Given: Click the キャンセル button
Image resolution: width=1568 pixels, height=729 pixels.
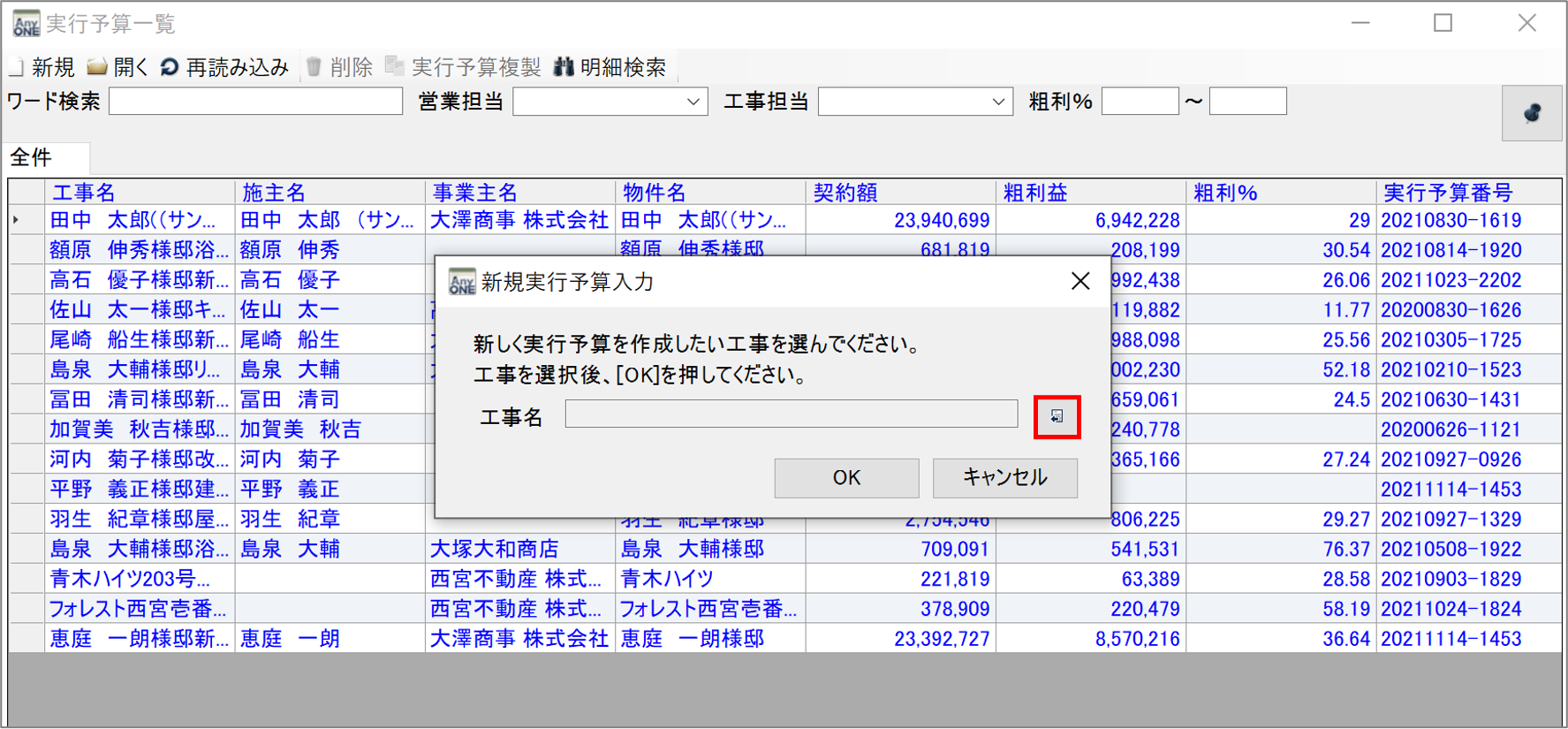Looking at the screenshot, I should pos(1004,478).
